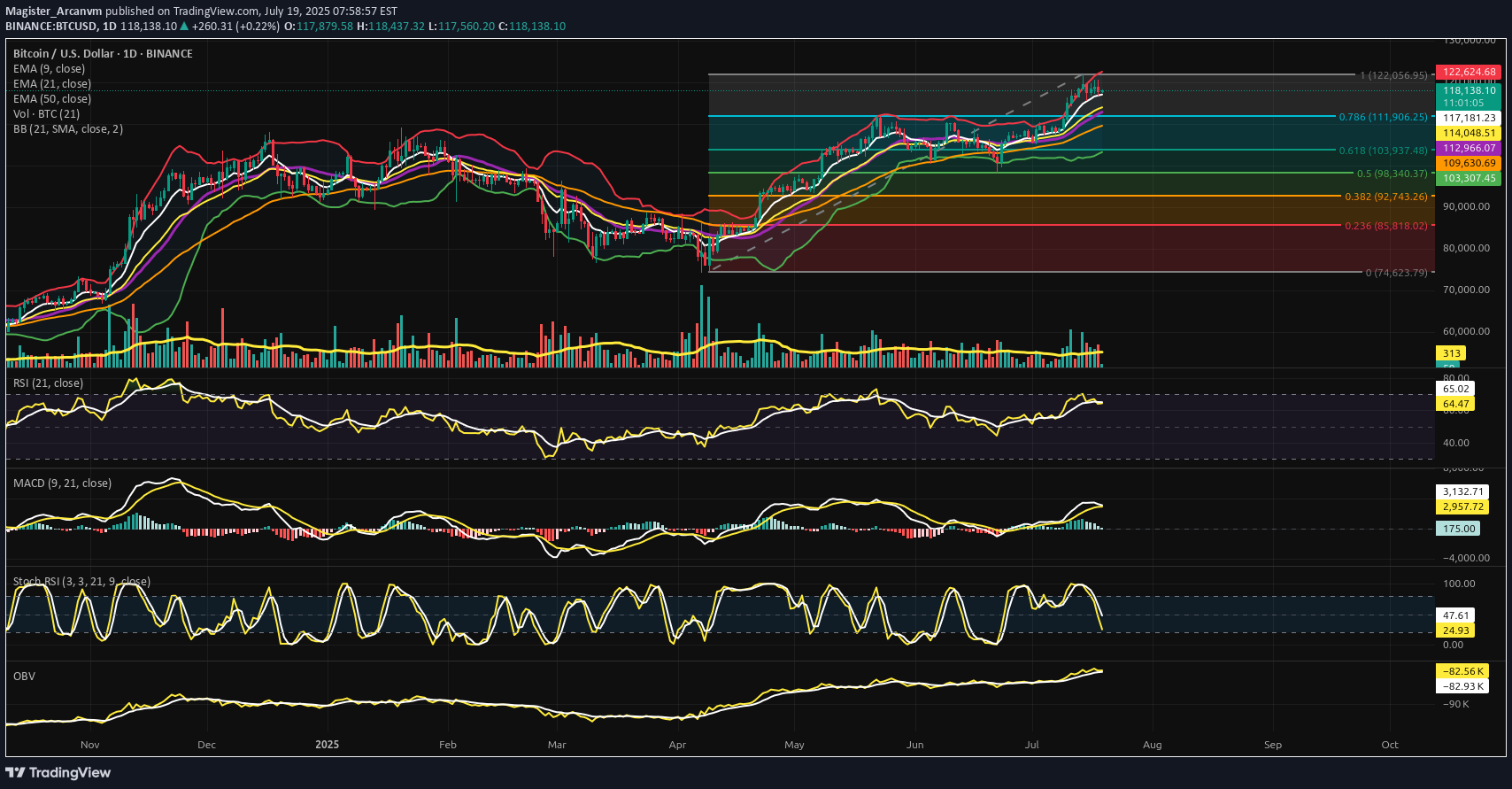Viewport: 1512px width, 789px height.
Task: Select the 'Bitcoin / U.S. Dollar · 1D · BINANCE' chart title
Action: click(x=103, y=54)
